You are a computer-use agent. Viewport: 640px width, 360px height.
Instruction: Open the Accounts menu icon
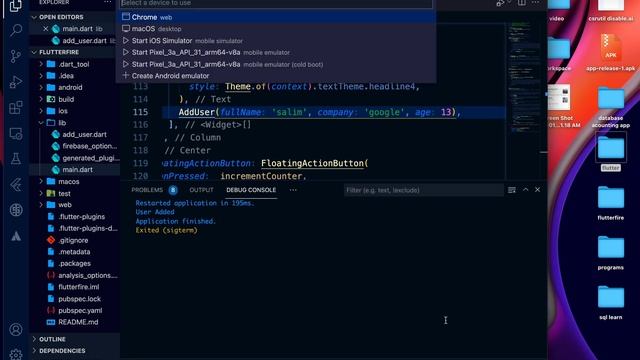click(16, 329)
